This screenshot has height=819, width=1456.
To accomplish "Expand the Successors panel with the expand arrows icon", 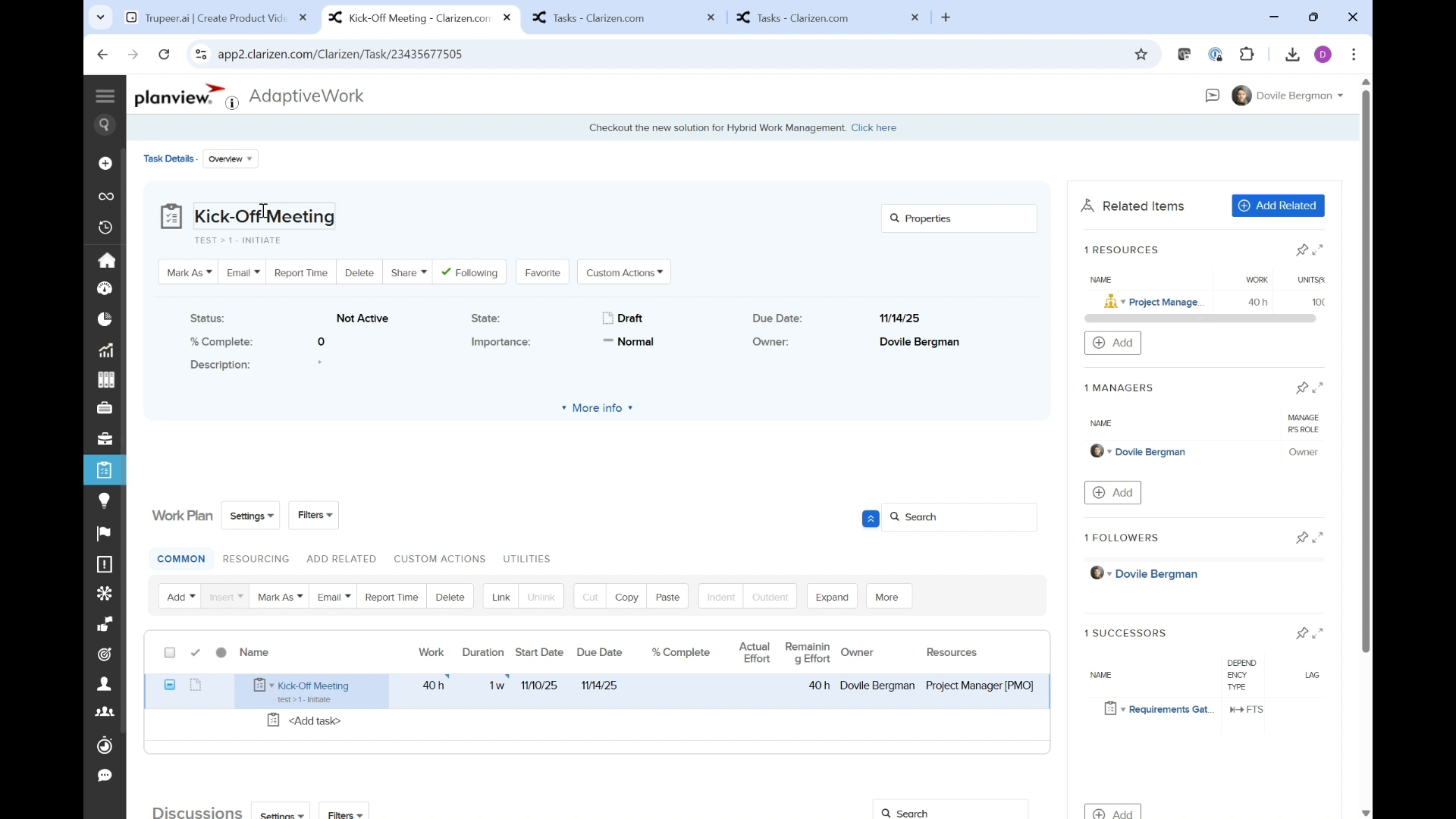I will 1319,633.
